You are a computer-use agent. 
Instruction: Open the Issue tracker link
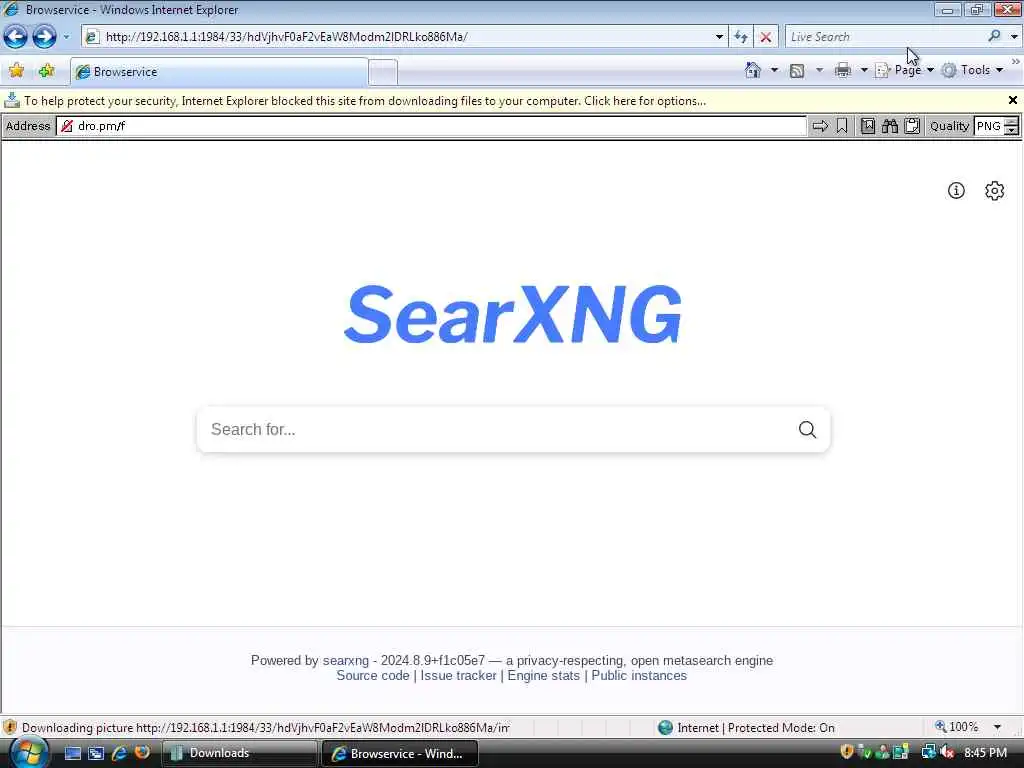(458, 675)
